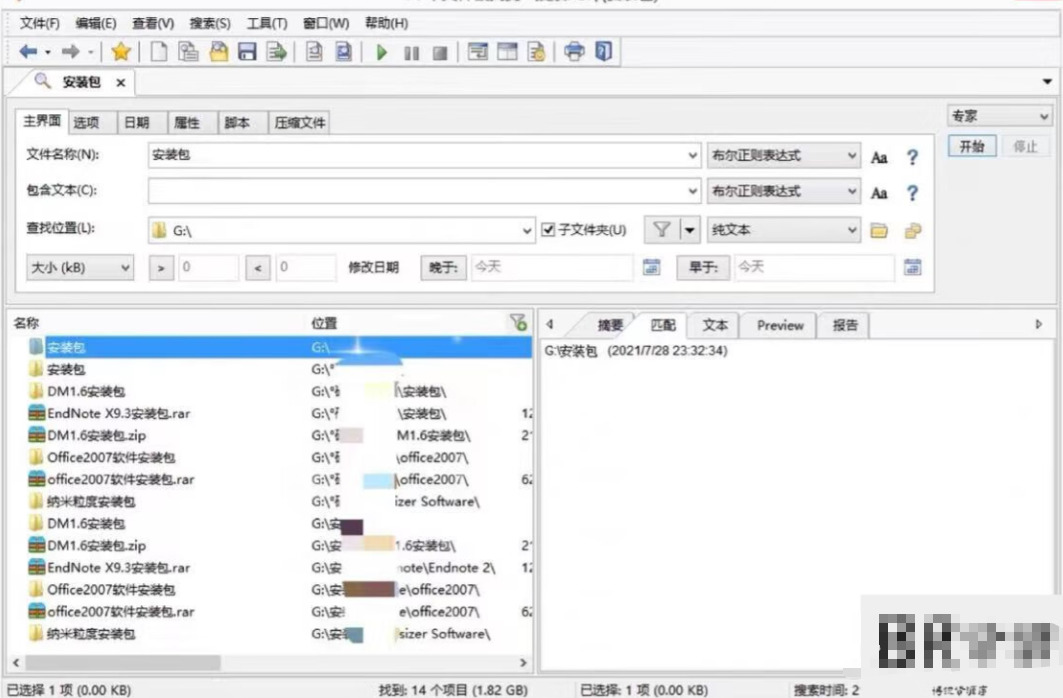Click the new blank search page icon
1063x698 pixels.
point(158,52)
